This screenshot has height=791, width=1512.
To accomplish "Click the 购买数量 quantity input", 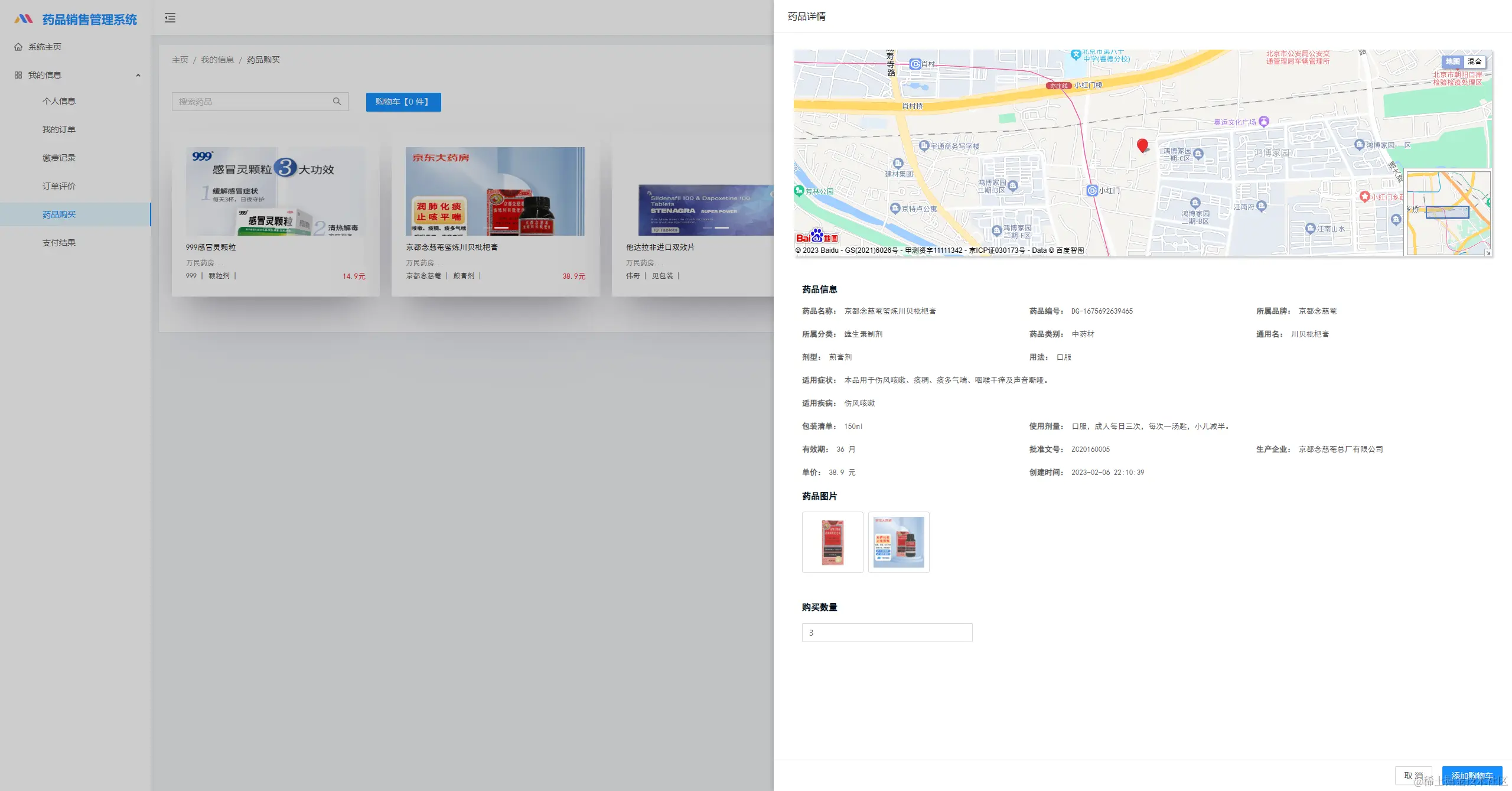I will click(887, 633).
